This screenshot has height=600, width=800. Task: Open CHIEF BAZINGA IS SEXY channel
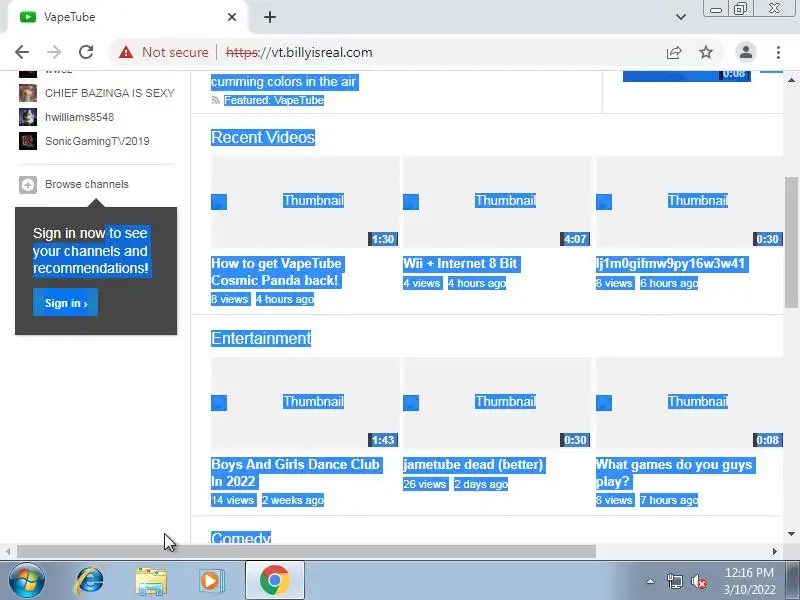click(110, 93)
